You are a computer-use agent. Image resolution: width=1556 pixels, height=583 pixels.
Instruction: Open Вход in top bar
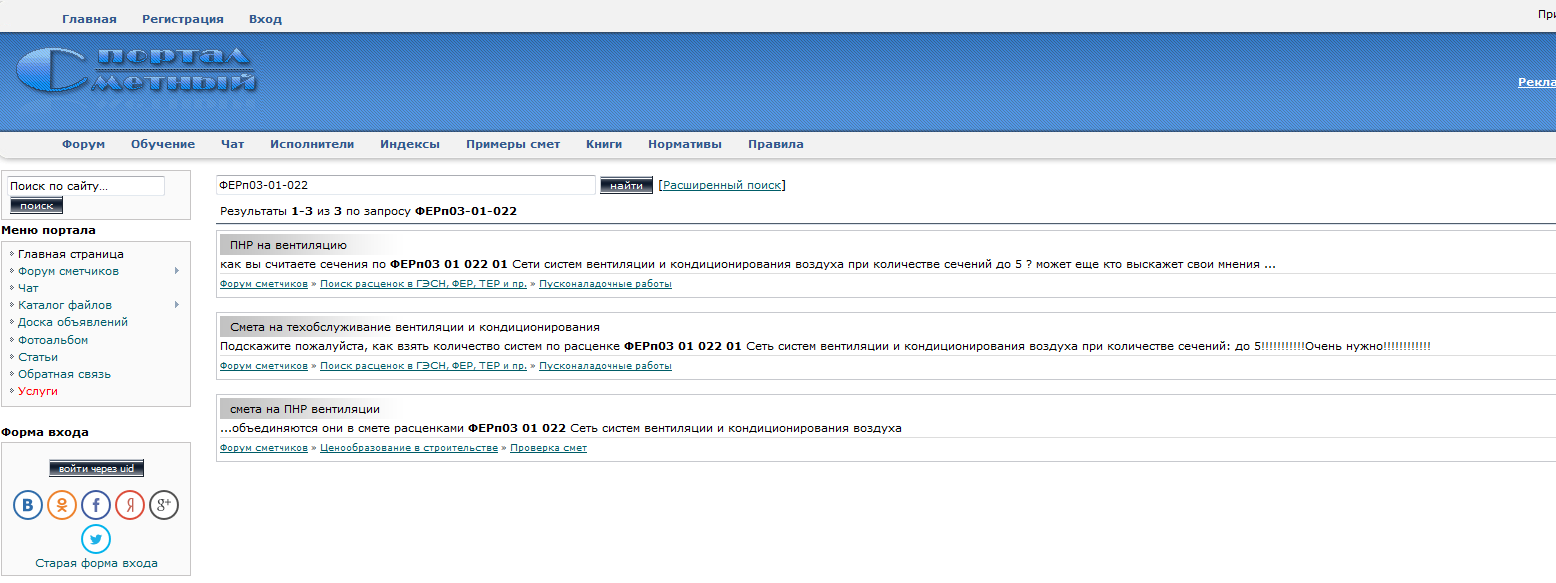[265, 19]
